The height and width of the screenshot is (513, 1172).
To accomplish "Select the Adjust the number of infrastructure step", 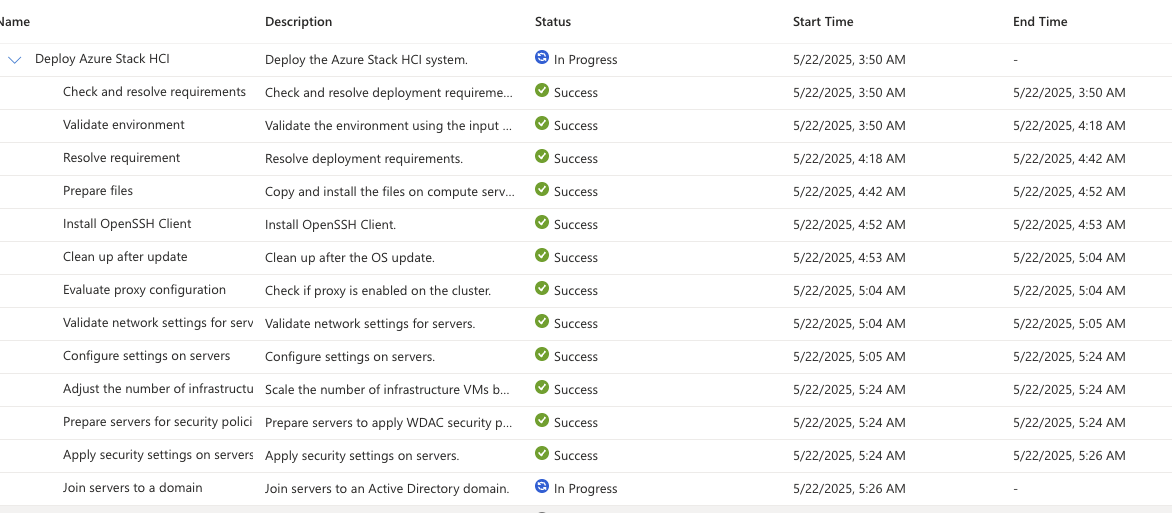I will click(158, 389).
